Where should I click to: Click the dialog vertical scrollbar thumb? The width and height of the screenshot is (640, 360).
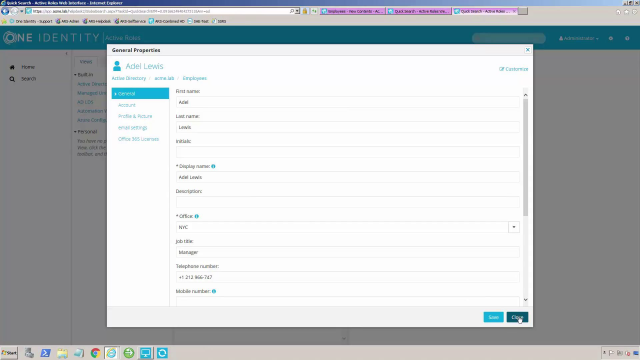pyautogui.click(x=525, y=157)
